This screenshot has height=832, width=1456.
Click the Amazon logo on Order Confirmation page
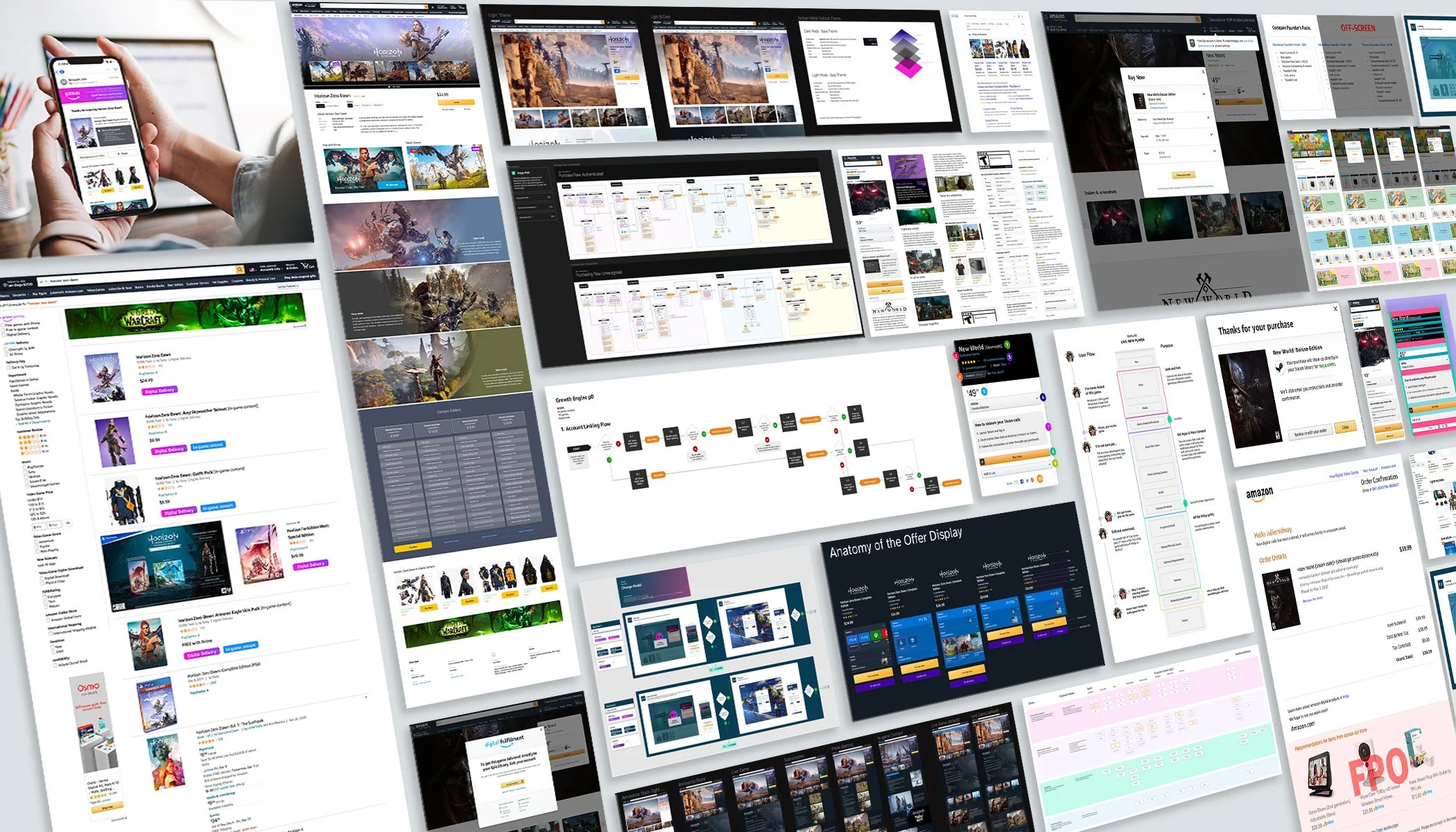(1259, 494)
